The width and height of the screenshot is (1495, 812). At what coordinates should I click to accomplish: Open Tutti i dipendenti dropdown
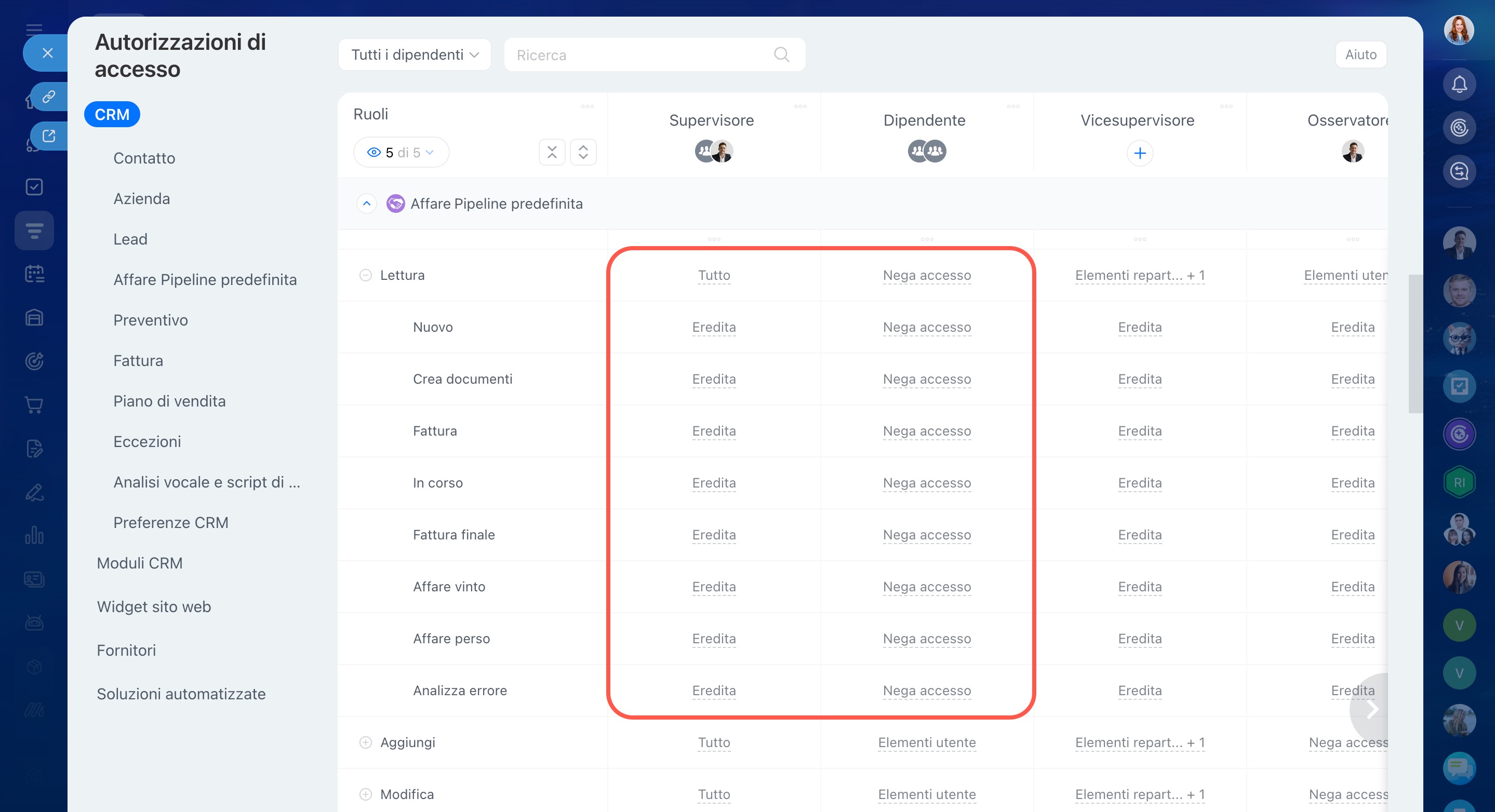(x=415, y=55)
